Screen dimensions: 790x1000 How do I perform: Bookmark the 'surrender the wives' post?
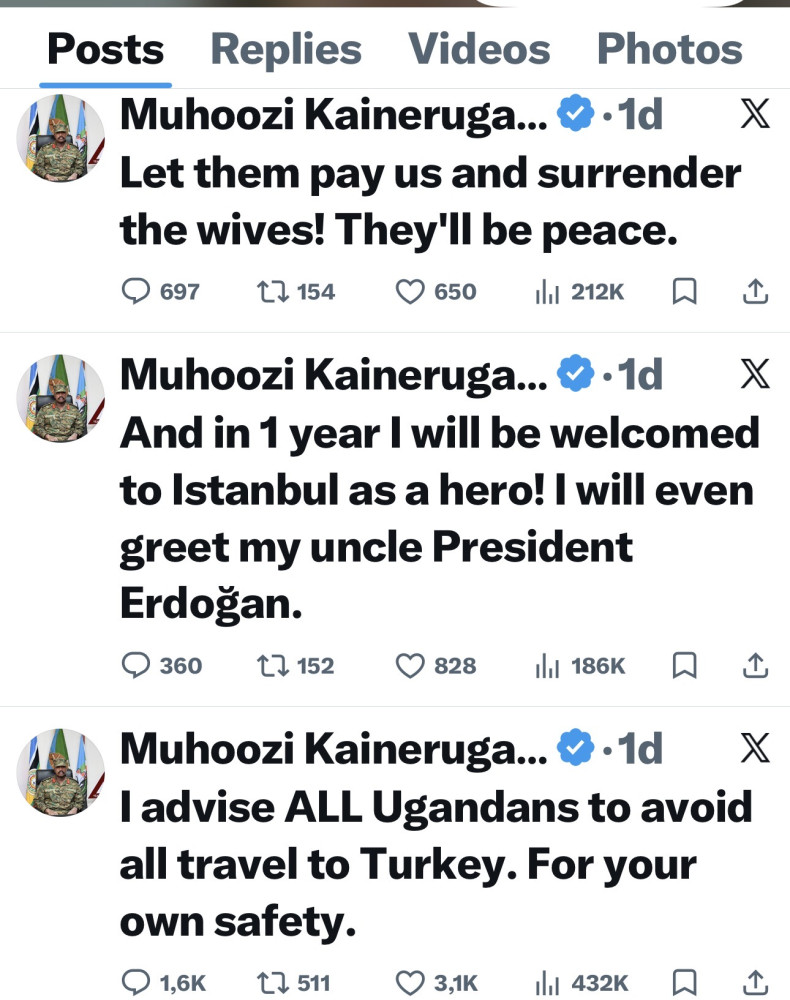[684, 292]
